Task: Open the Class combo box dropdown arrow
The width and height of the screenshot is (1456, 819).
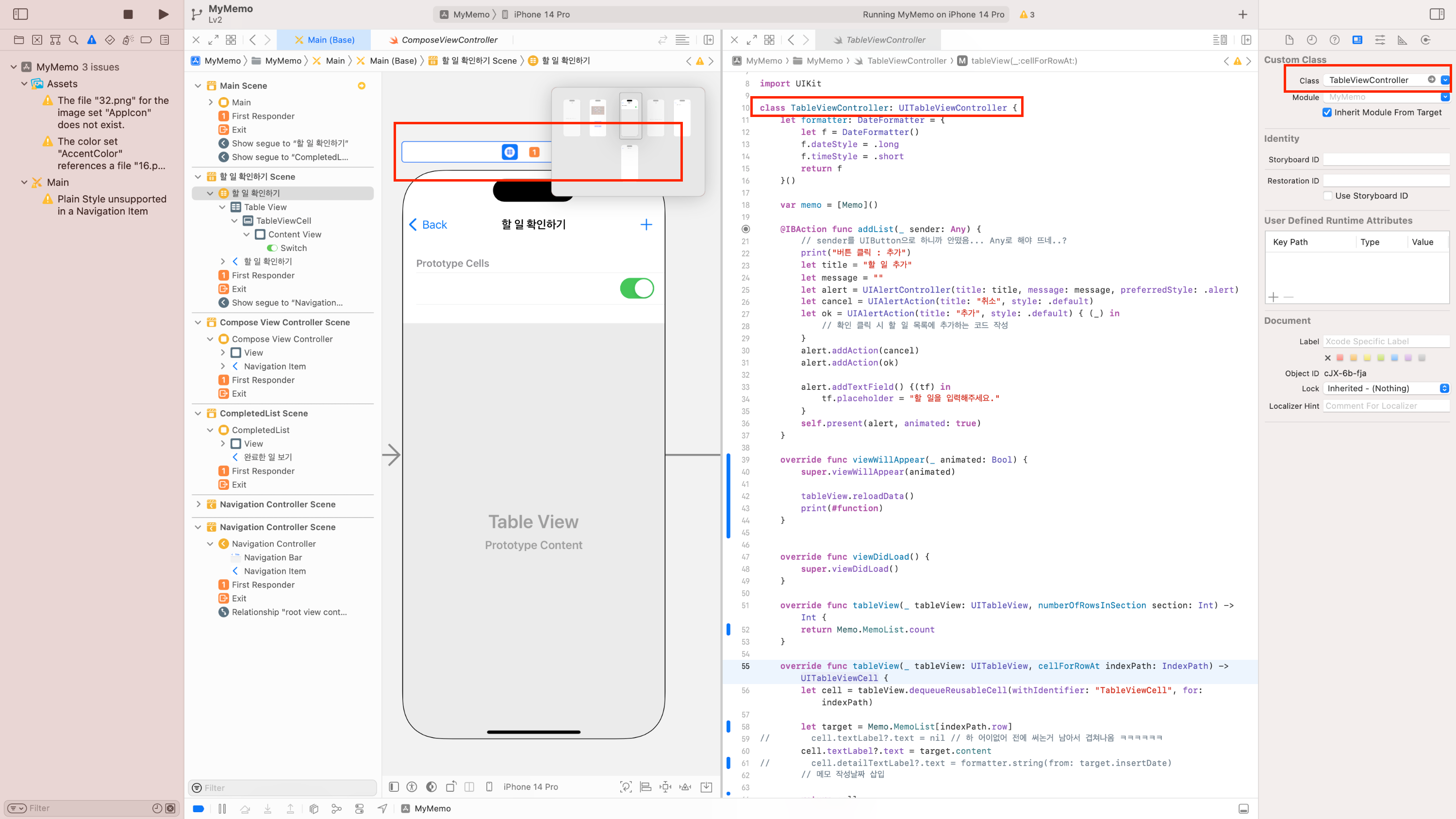Action: tap(1445, 80)
